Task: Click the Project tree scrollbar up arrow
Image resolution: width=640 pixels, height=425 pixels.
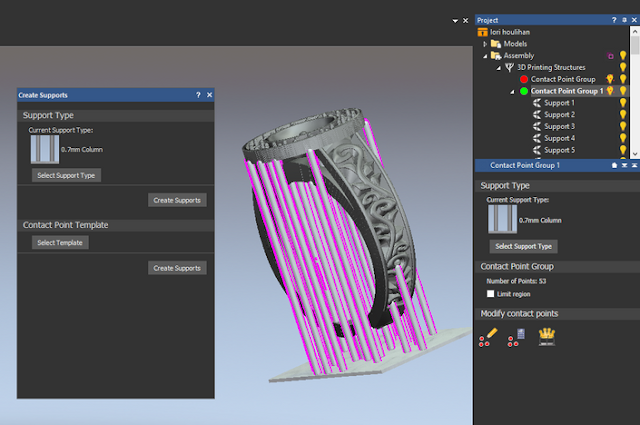Action: pos(635,31)
